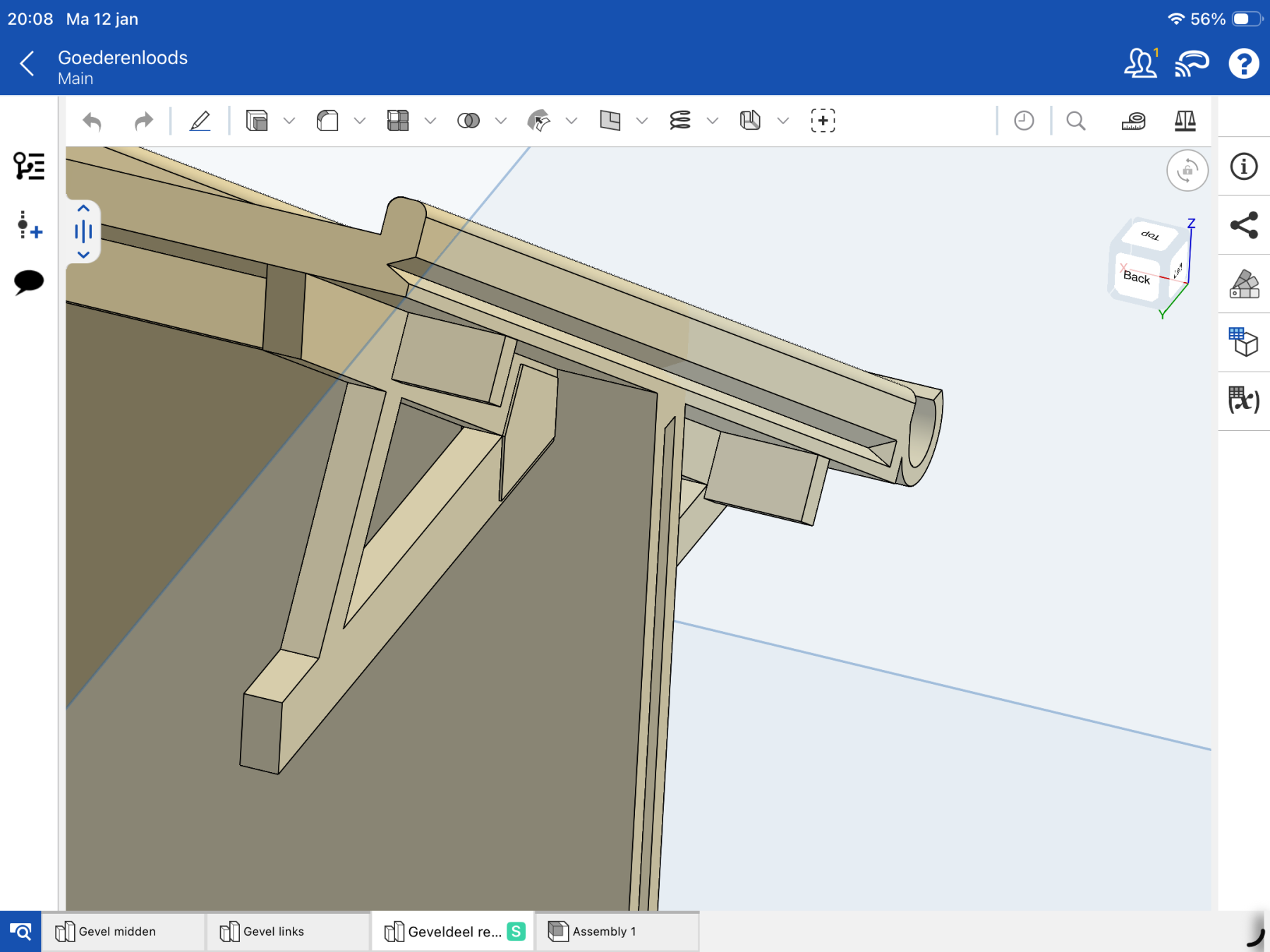Open the Mass properties scale tool
This screenshot has height=952, width=1270.
pyautogui.click(x=1185, y=121)
